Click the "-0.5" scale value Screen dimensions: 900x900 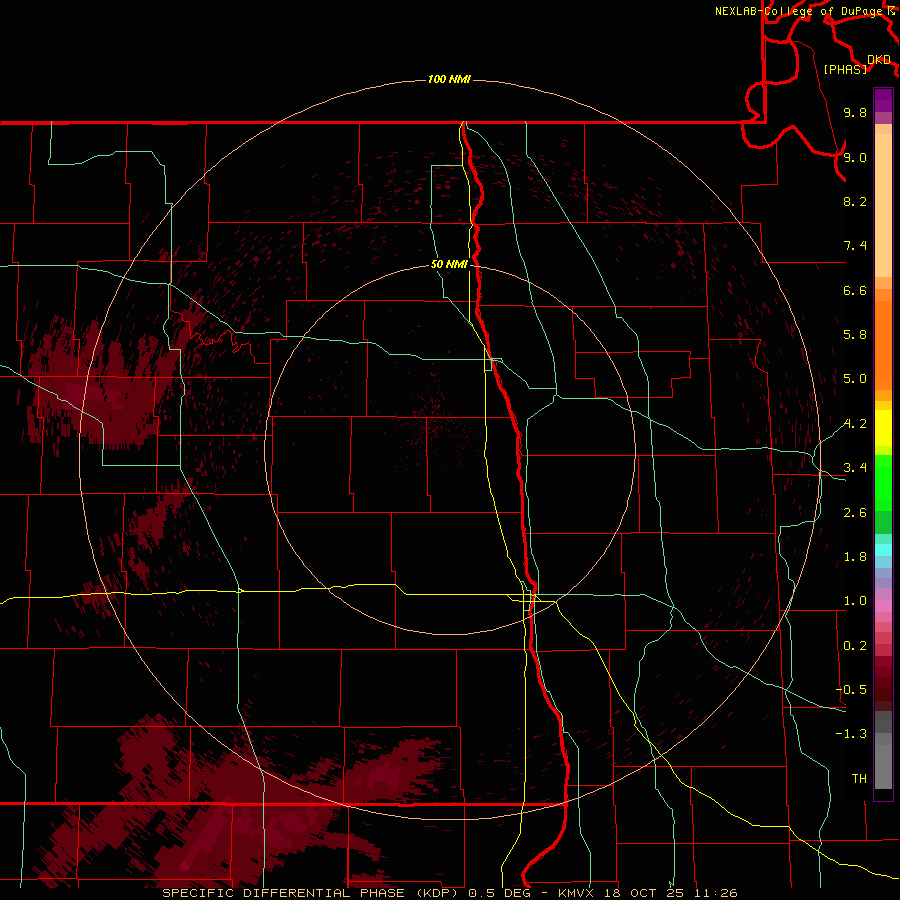851,690
